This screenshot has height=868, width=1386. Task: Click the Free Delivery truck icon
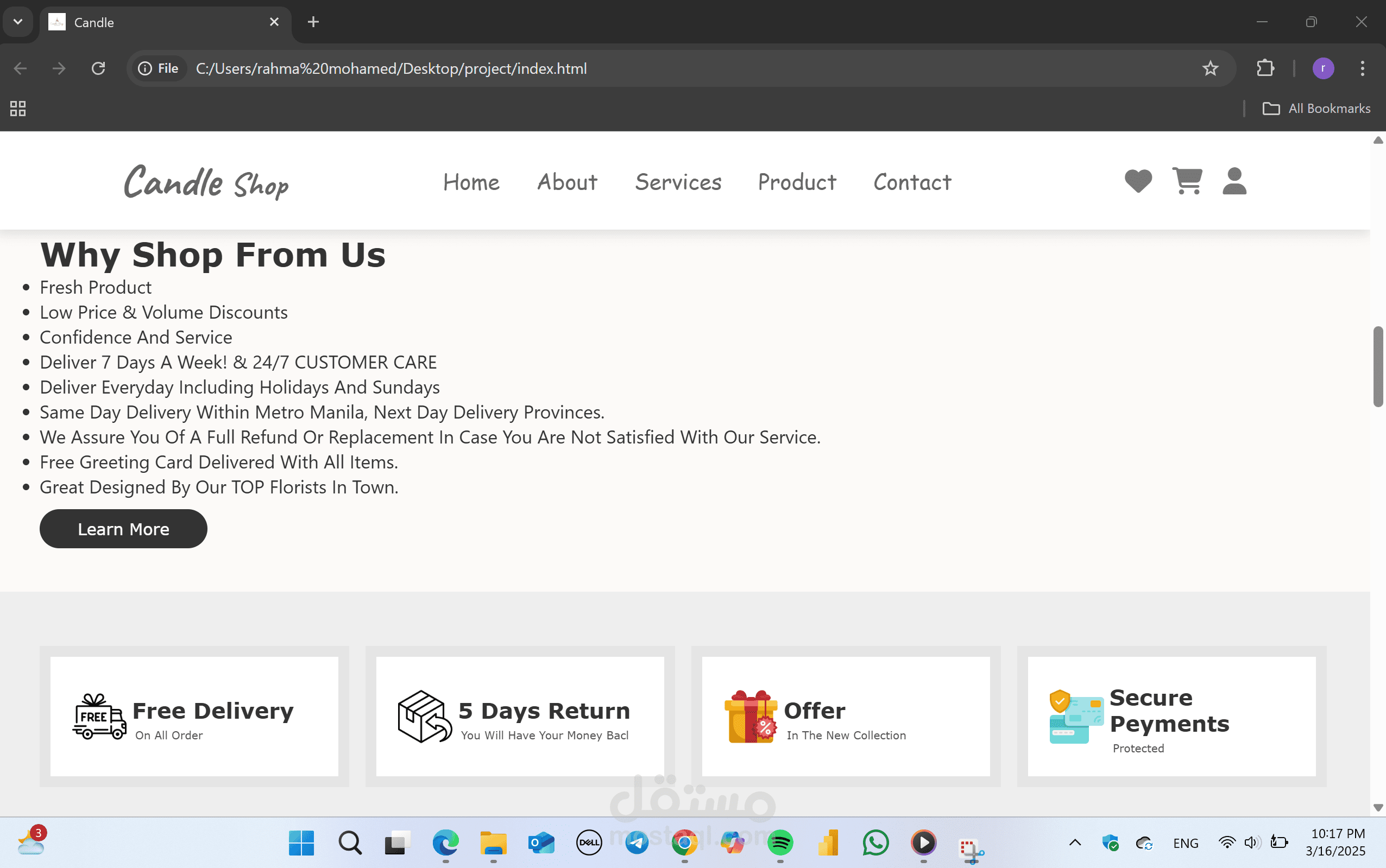[x=99, y=716]
